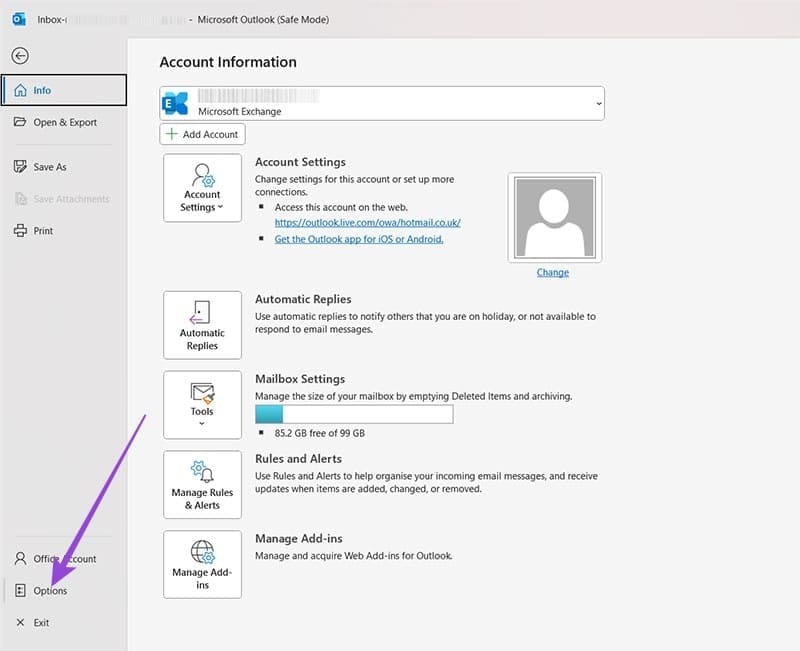Open the account selector combo box
The image size is (800, 651).
(x=598, y=103)
